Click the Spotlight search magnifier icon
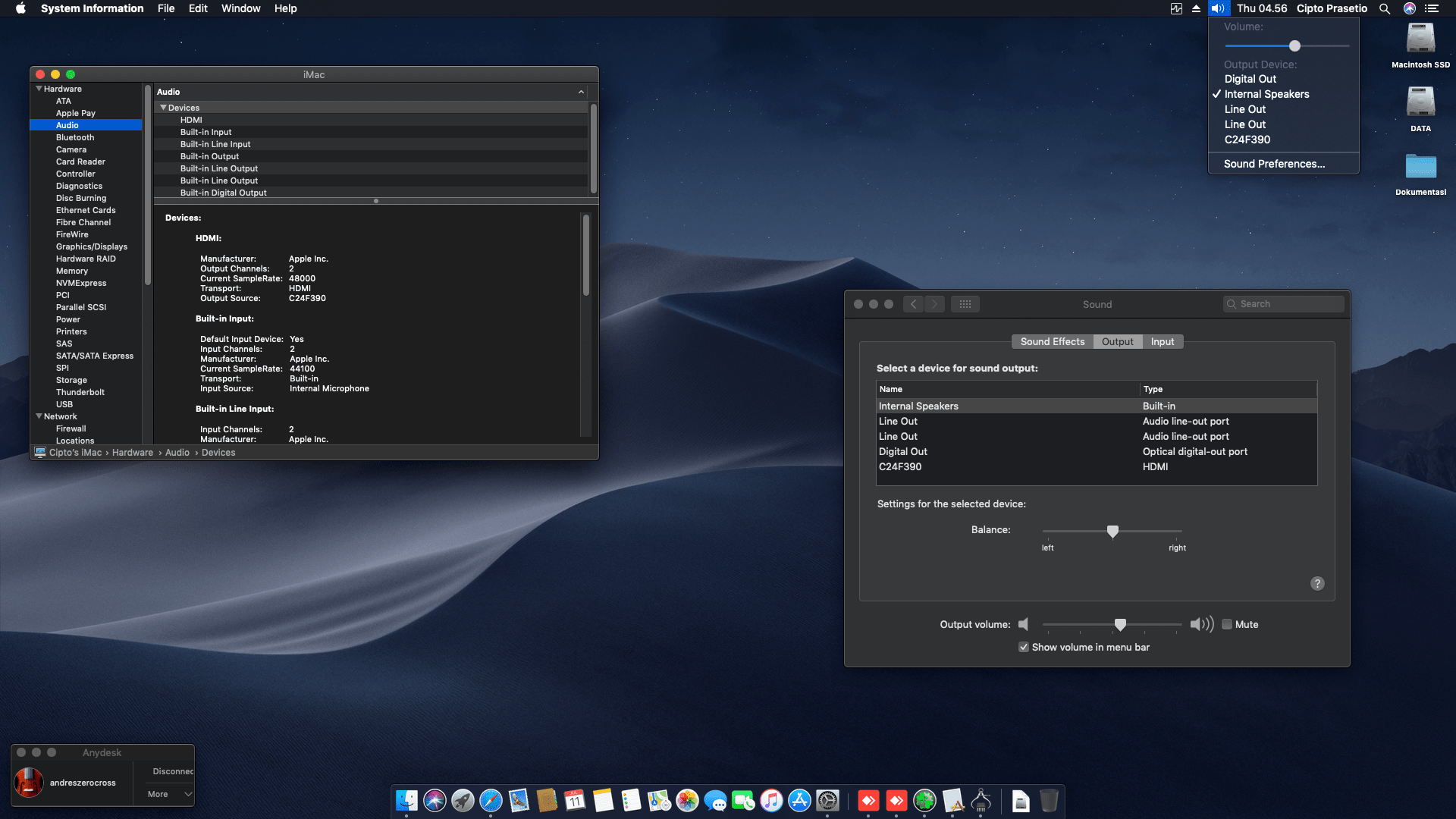Screen dimensions: 1456x819 [x=1385, y=8]
